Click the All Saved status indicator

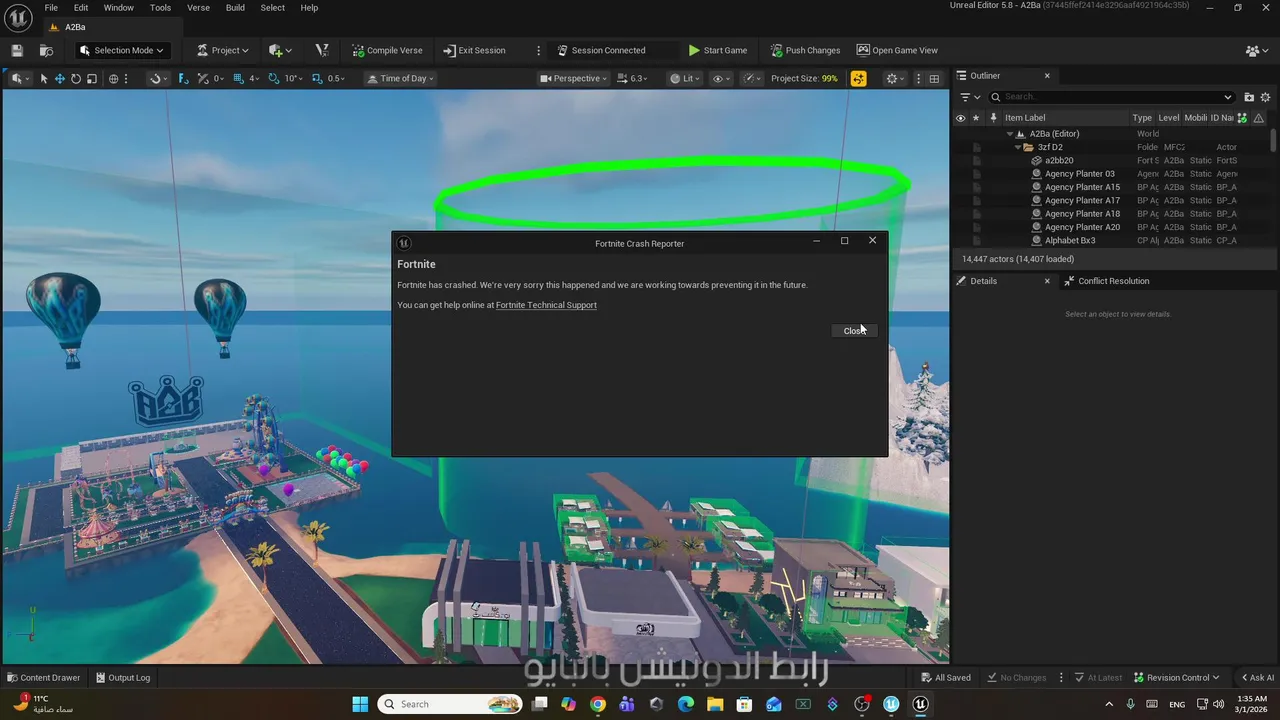pyautogui.click(x=946, y=677)
